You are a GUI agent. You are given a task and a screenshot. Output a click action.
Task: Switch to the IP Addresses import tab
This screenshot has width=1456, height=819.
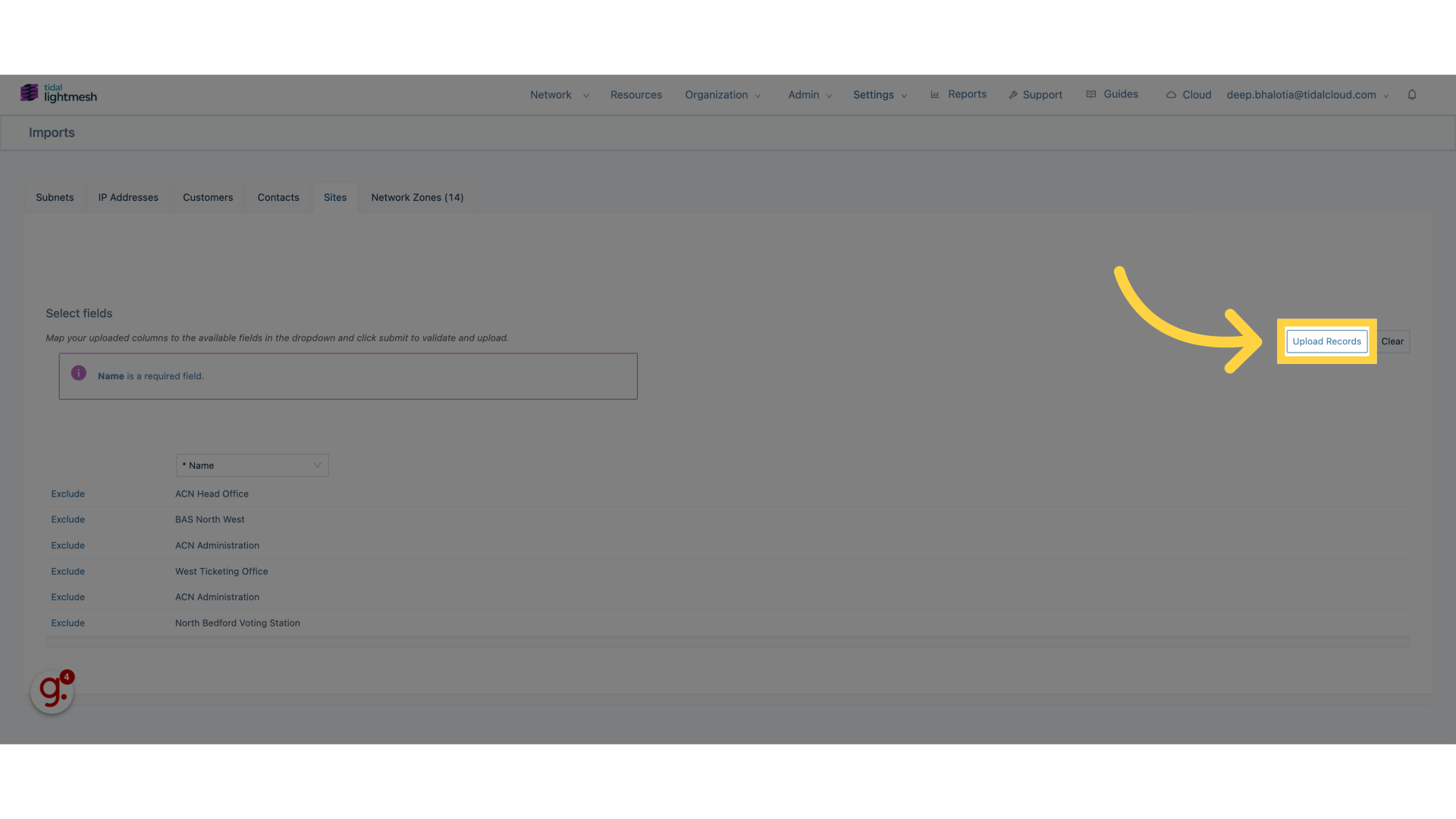coord(128,197)
